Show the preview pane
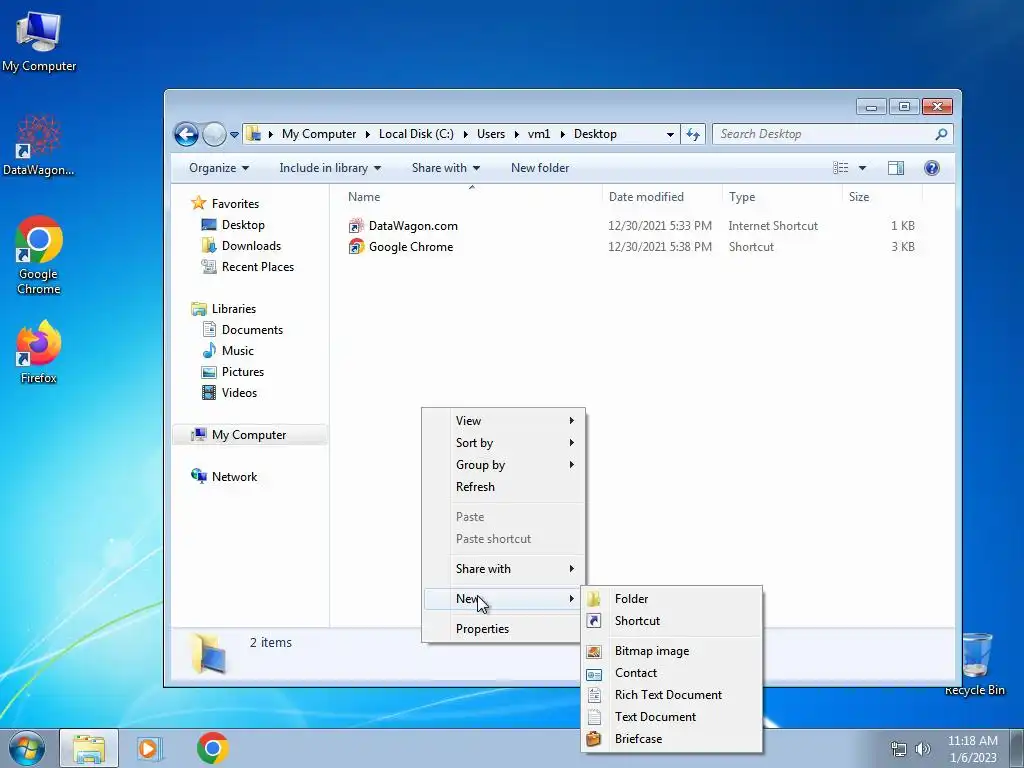This screenshot has width=1024, height=768. (x=895, y=168)
